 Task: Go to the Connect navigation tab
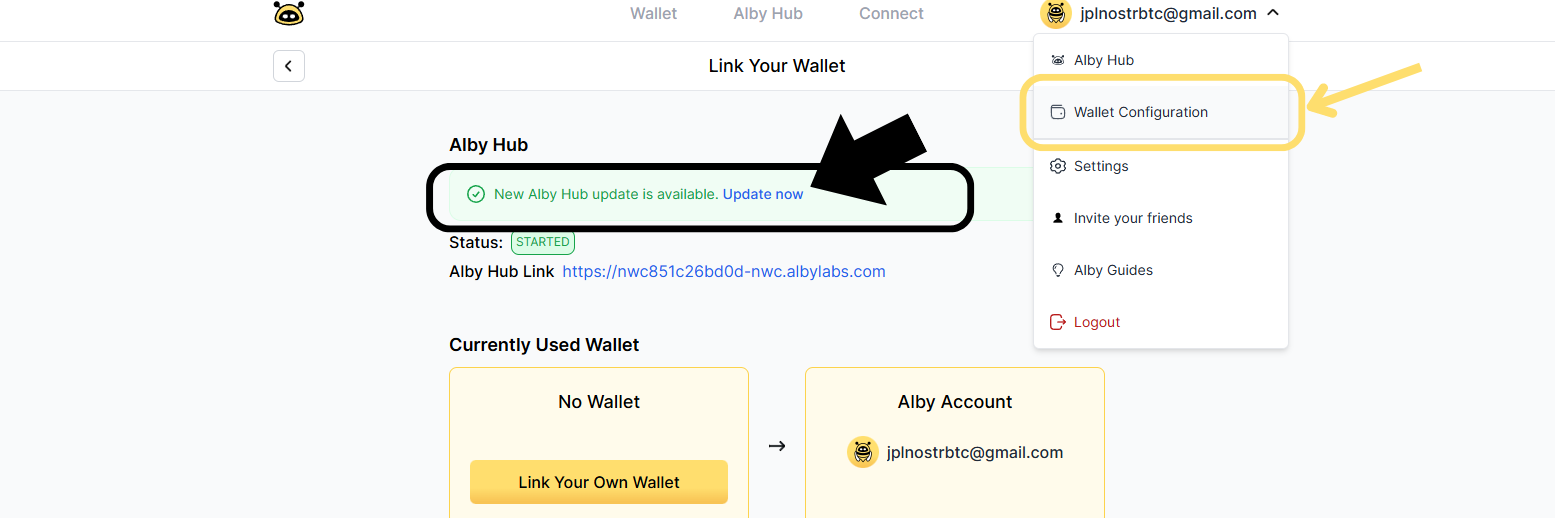[x=891, y=14]
